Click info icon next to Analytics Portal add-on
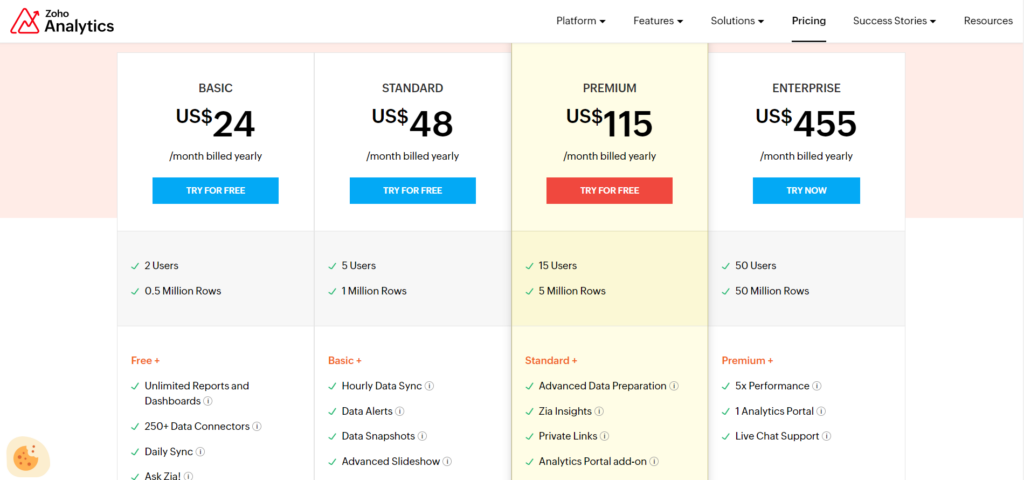This screenshot has width=1024, height=480. pyautogui.click(x=654, y=462)
